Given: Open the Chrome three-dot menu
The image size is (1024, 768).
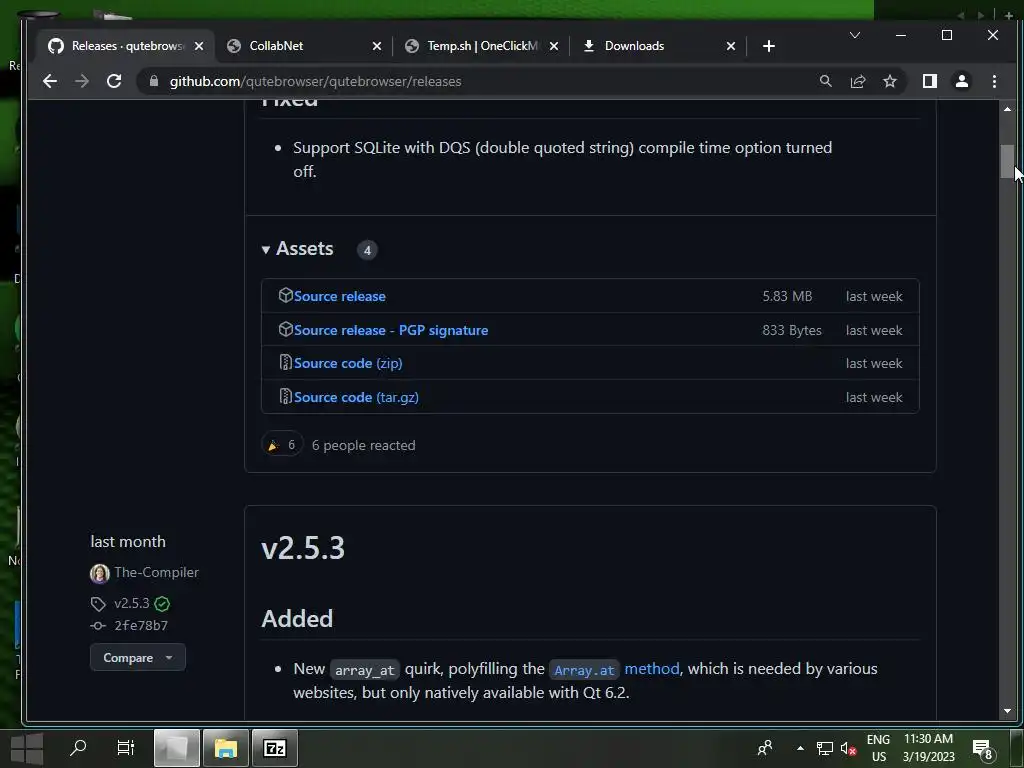Looking at the screenshot, I should point(994,81).
